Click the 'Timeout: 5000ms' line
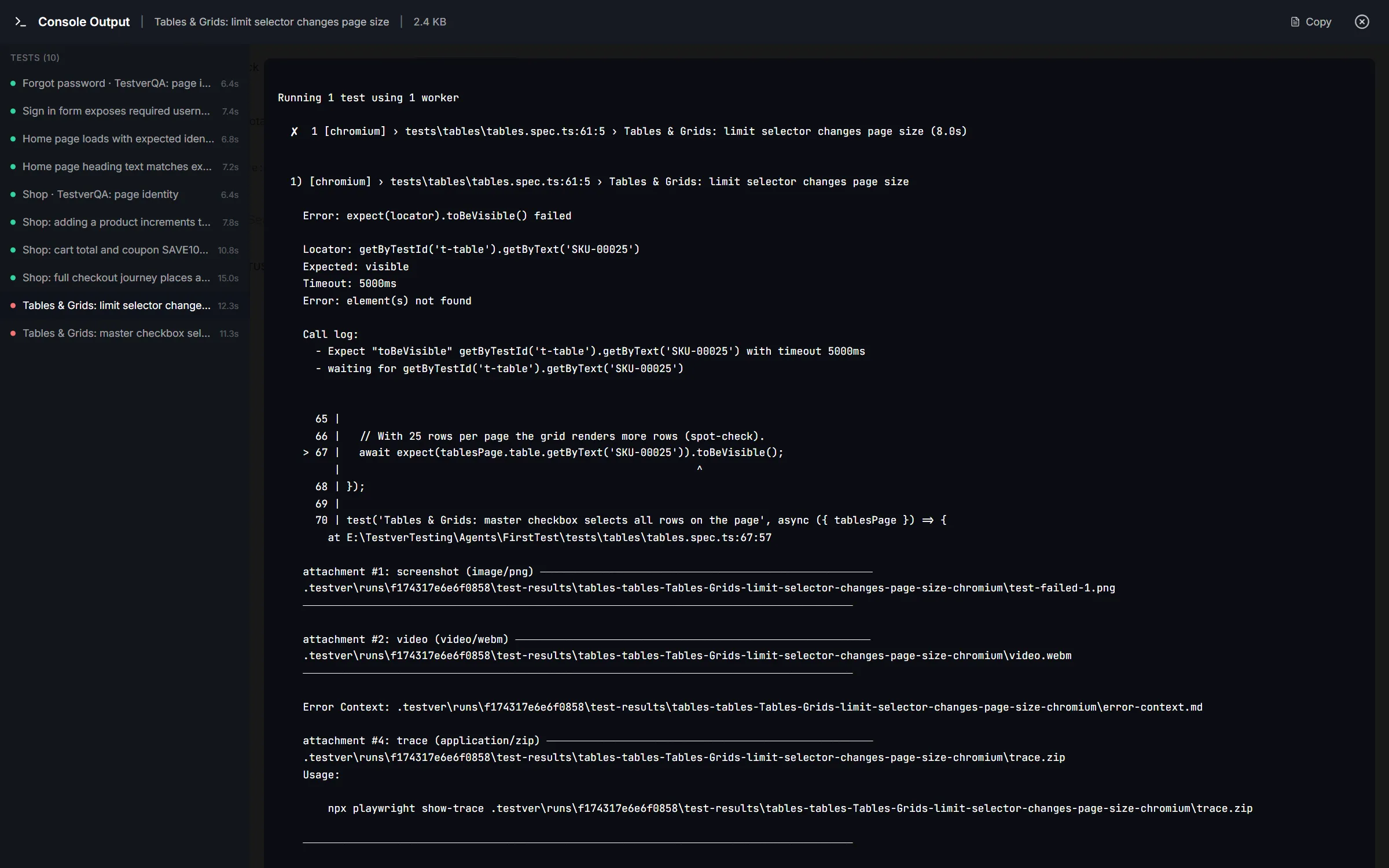This screenshot has height=868, width=1389. [350, 284]
